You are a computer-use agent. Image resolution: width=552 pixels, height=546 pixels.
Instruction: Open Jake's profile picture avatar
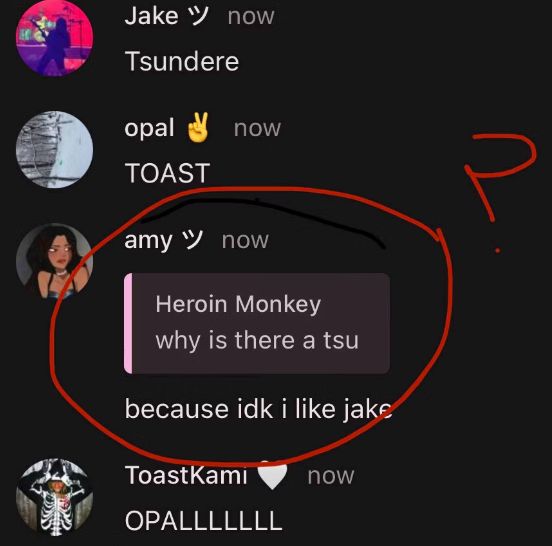[x=55, y=38]
